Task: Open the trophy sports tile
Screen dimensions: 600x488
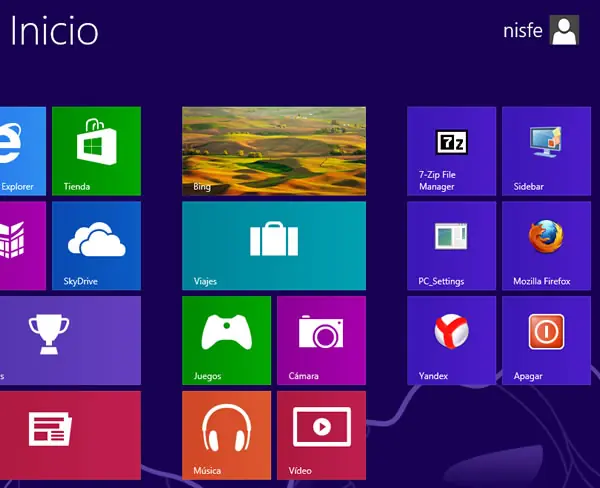Action: coord(70,340)
